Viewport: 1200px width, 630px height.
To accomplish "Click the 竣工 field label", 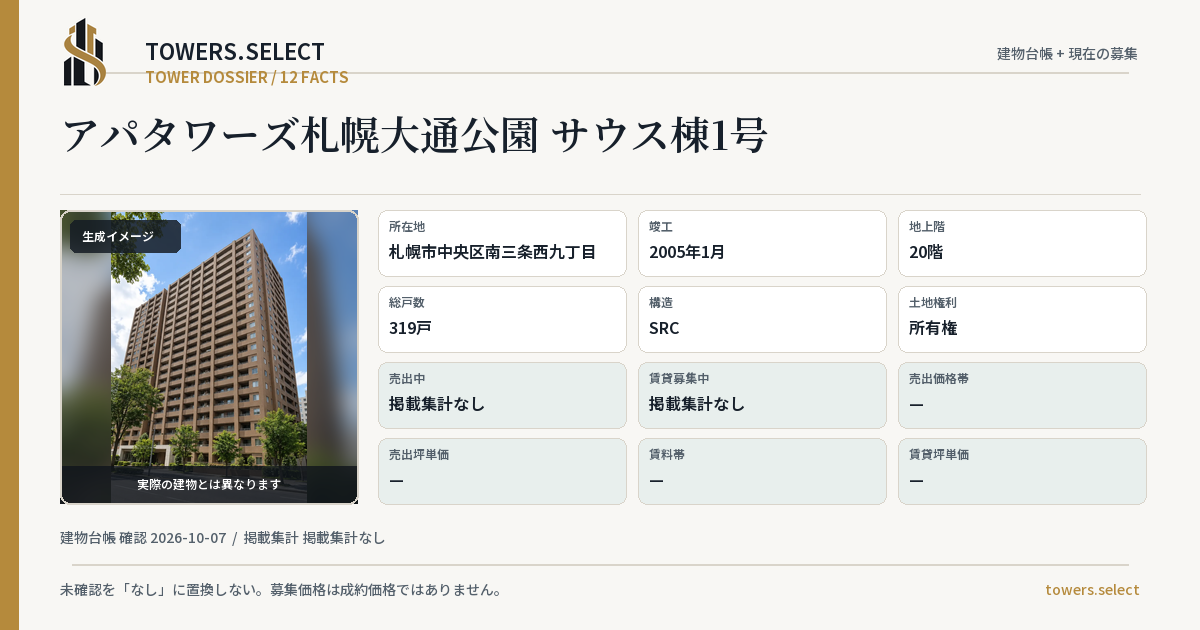I will pos(661,227).
